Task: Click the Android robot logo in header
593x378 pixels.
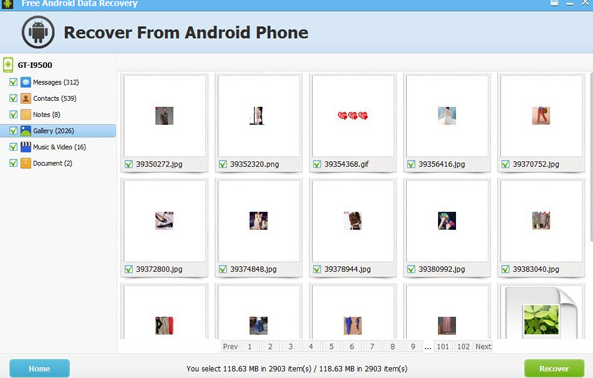Action: coord(38,32)
